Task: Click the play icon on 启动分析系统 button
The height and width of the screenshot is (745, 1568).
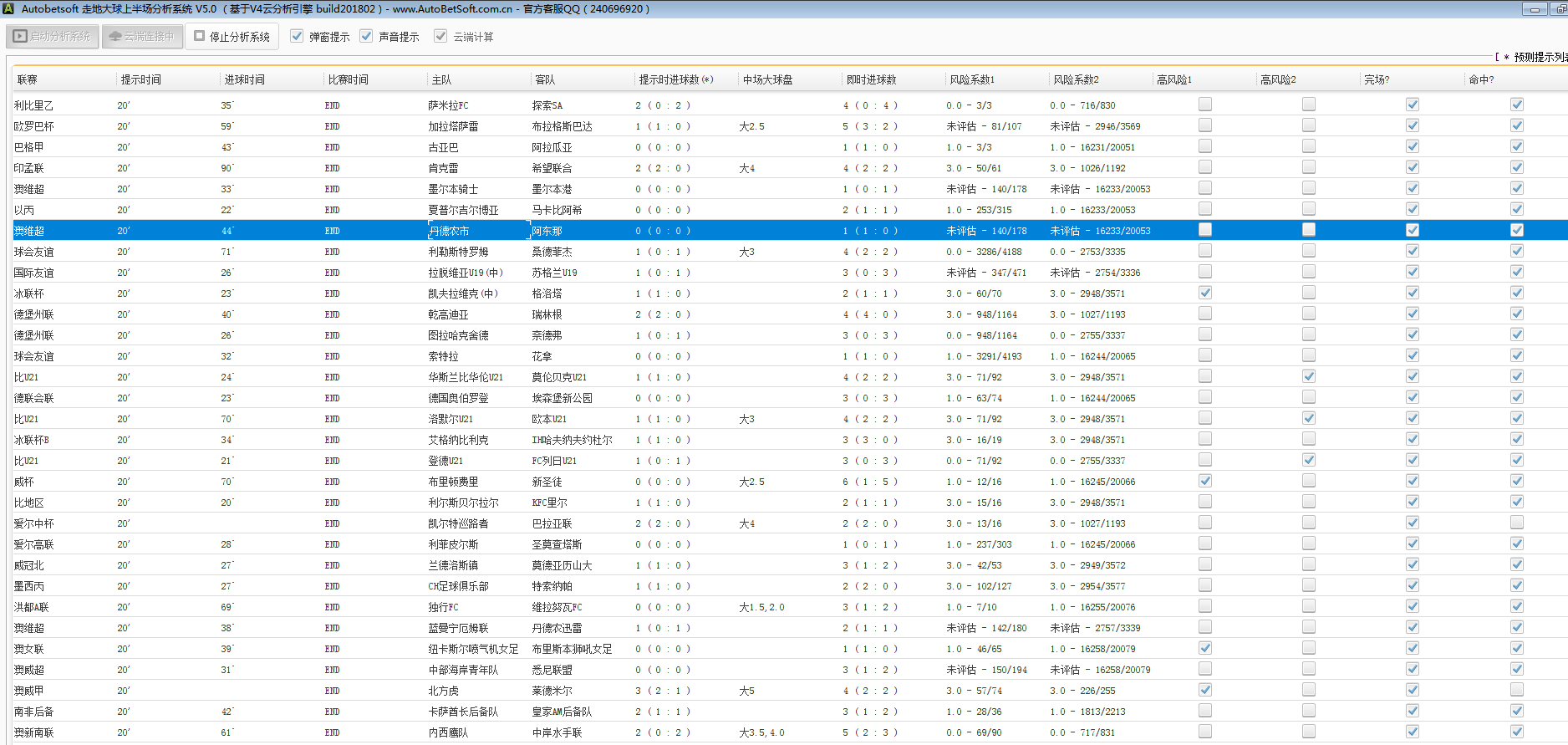Action: coord(20,37)
